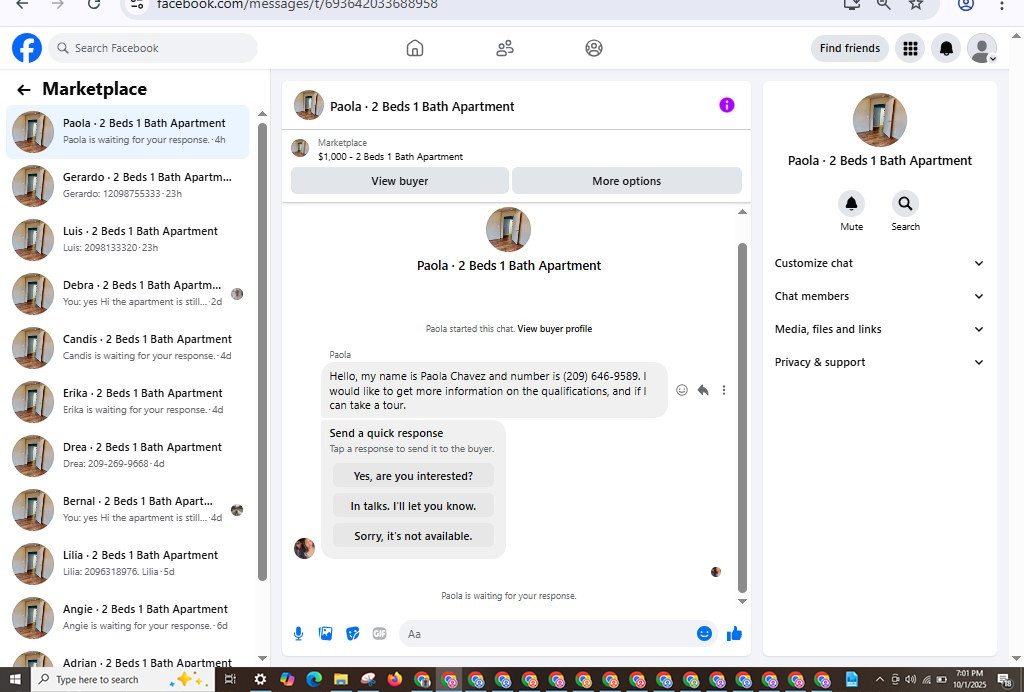This screenshot has height=692, width=1024.
Task: Send quick response 'Yes, are you interested?'
Action: click(x=413, y=476)
